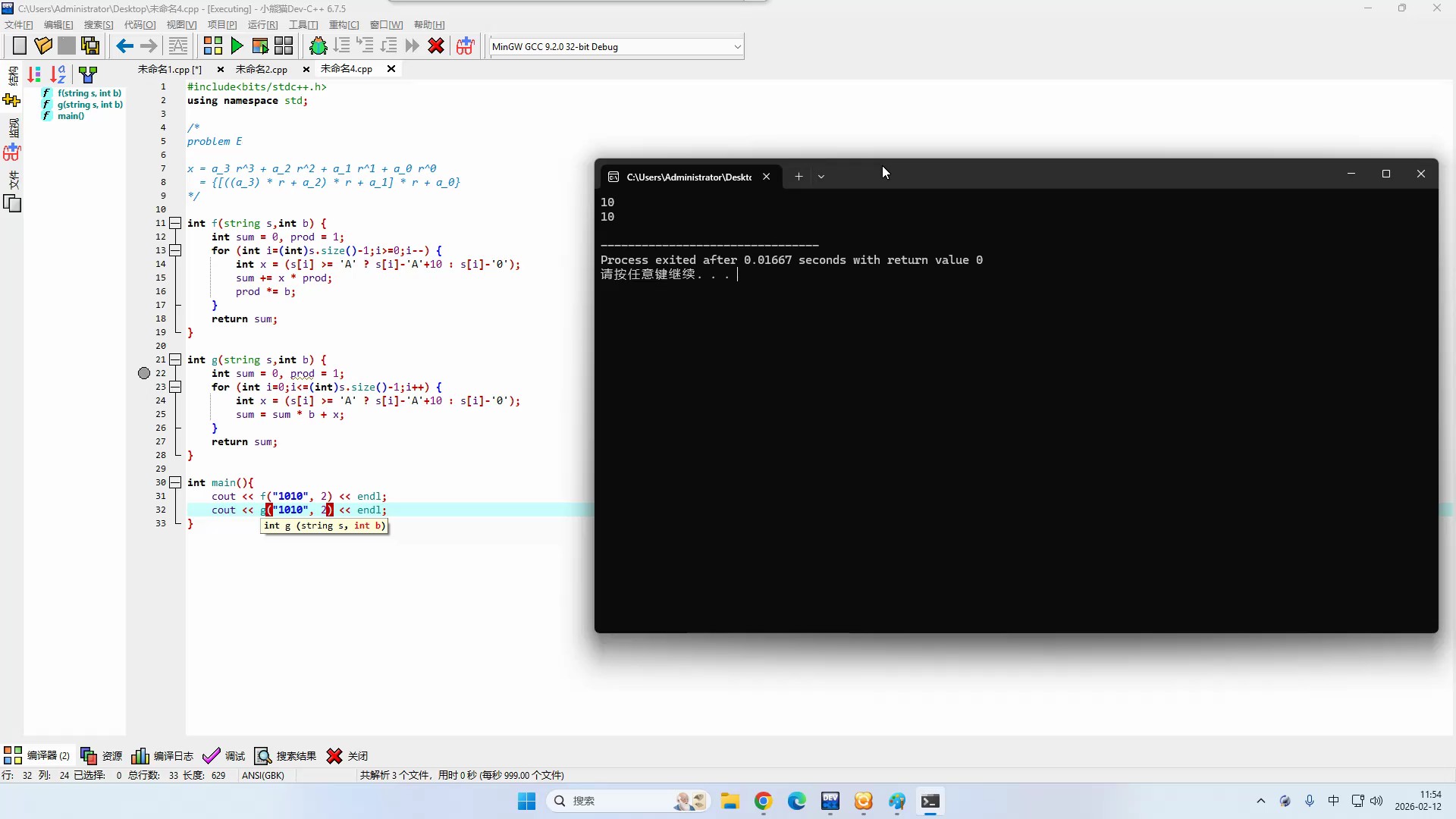1456x819 pixels.
Task: Click the blue back navigation arrow
Action: click(x=124, y=46)
